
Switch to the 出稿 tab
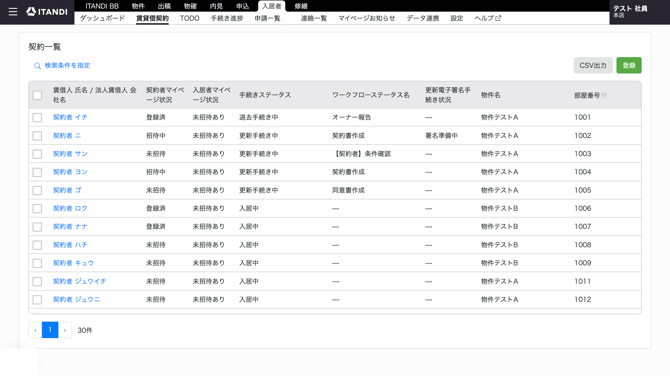(164, 6)
